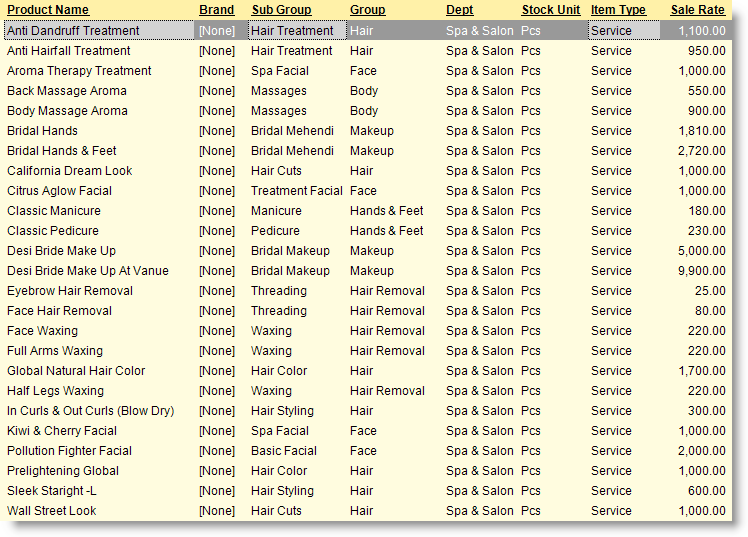
Task: Click the 9,900.00 sale rate cell
Action: coord(702,271)
